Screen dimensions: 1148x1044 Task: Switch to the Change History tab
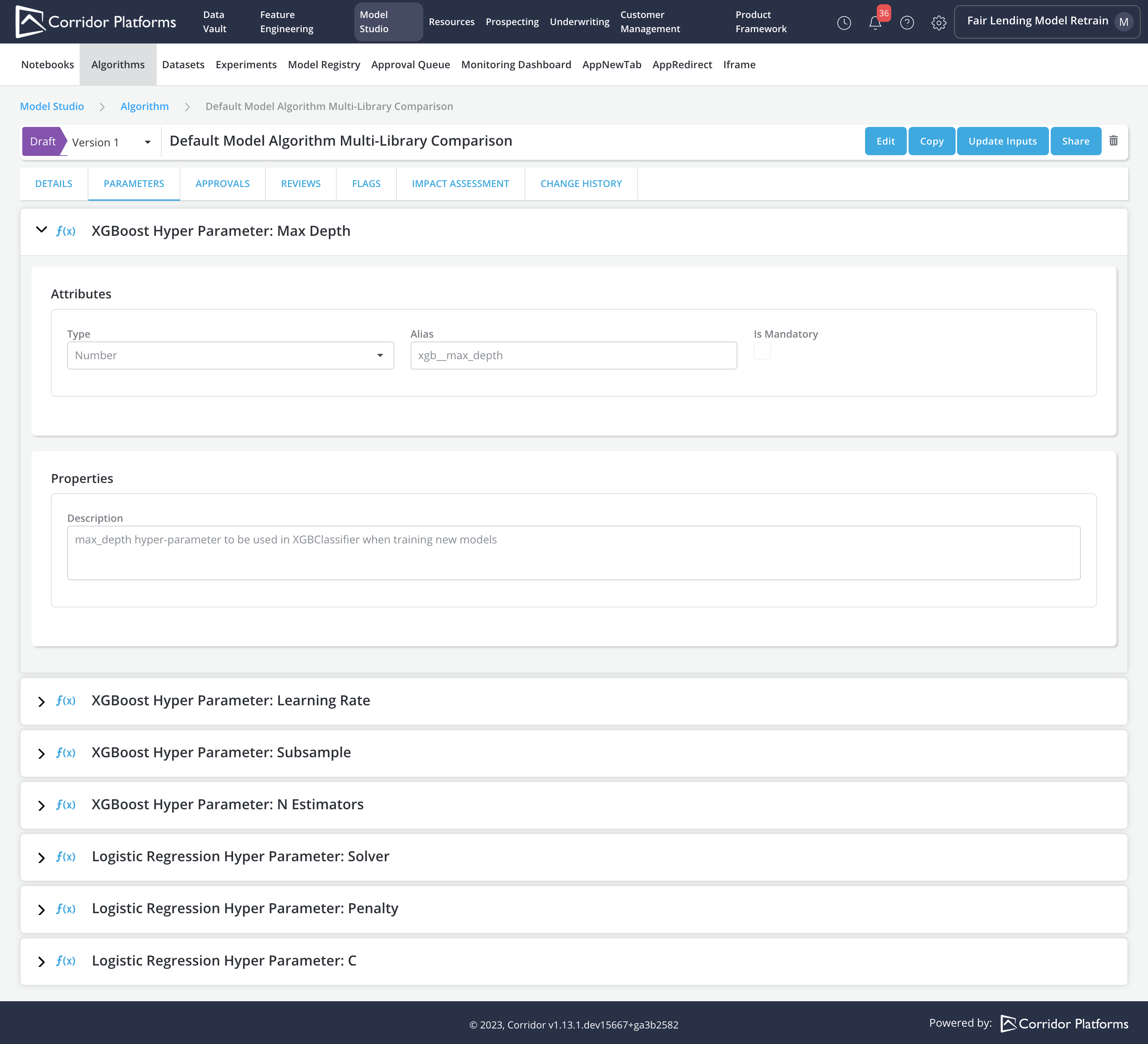coord(581,183)
